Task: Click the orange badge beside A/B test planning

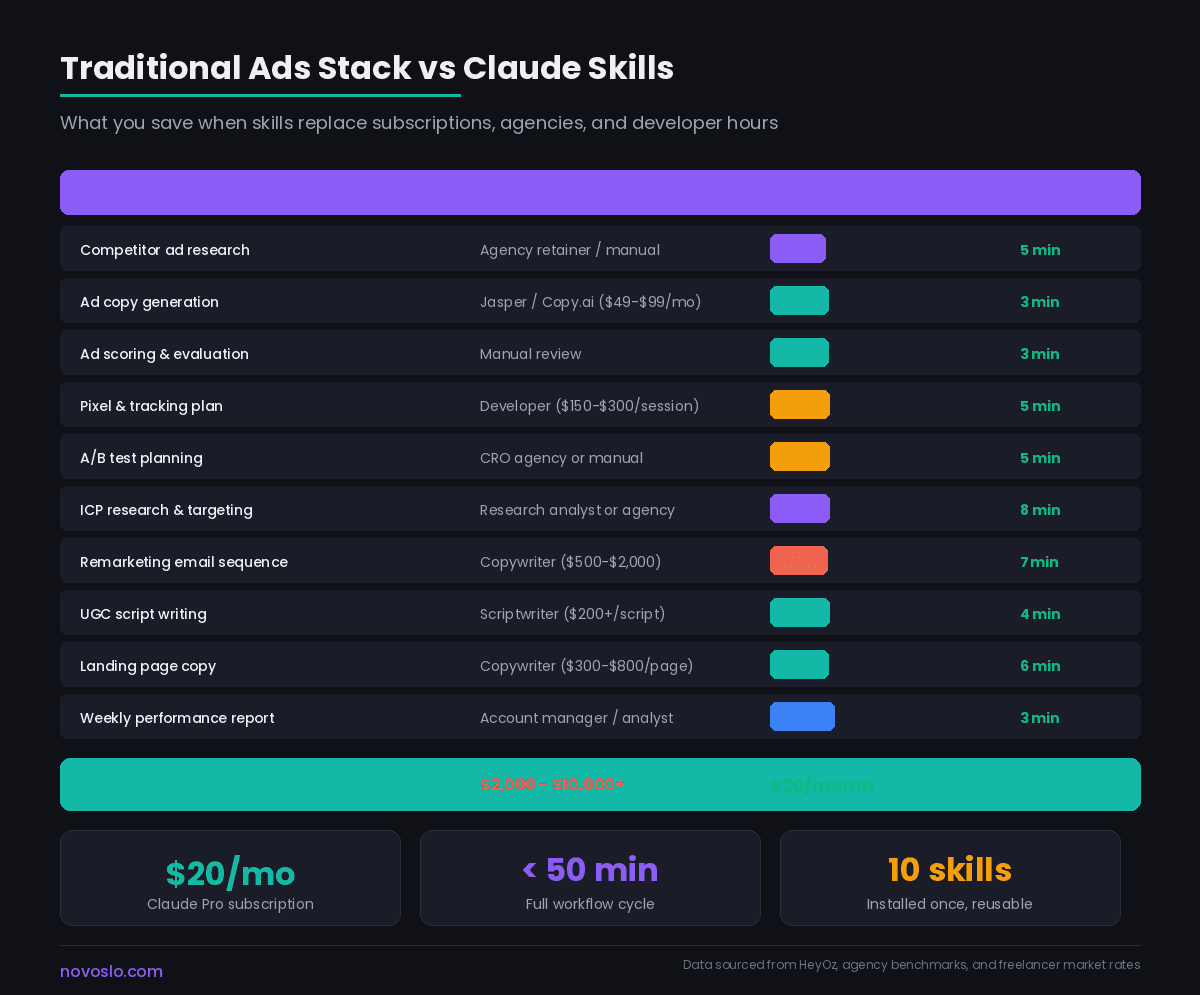Action: coord(799,456)
